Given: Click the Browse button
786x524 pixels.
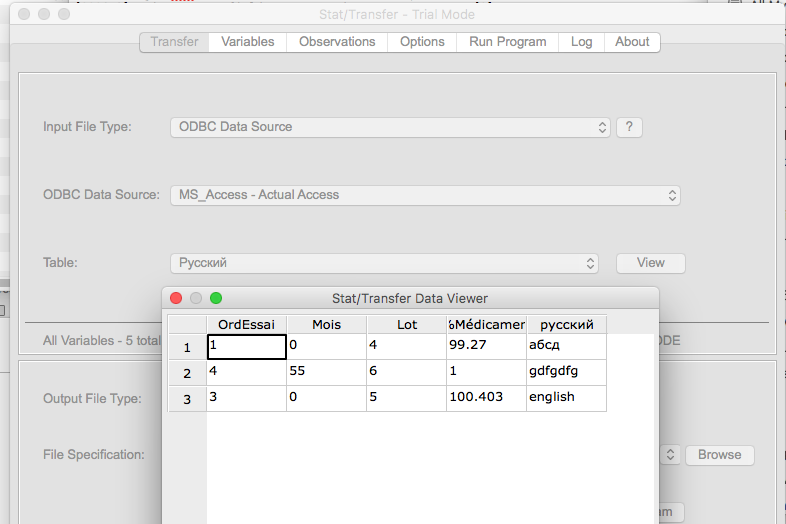Looking at the screenshot, I should (719, 455).
